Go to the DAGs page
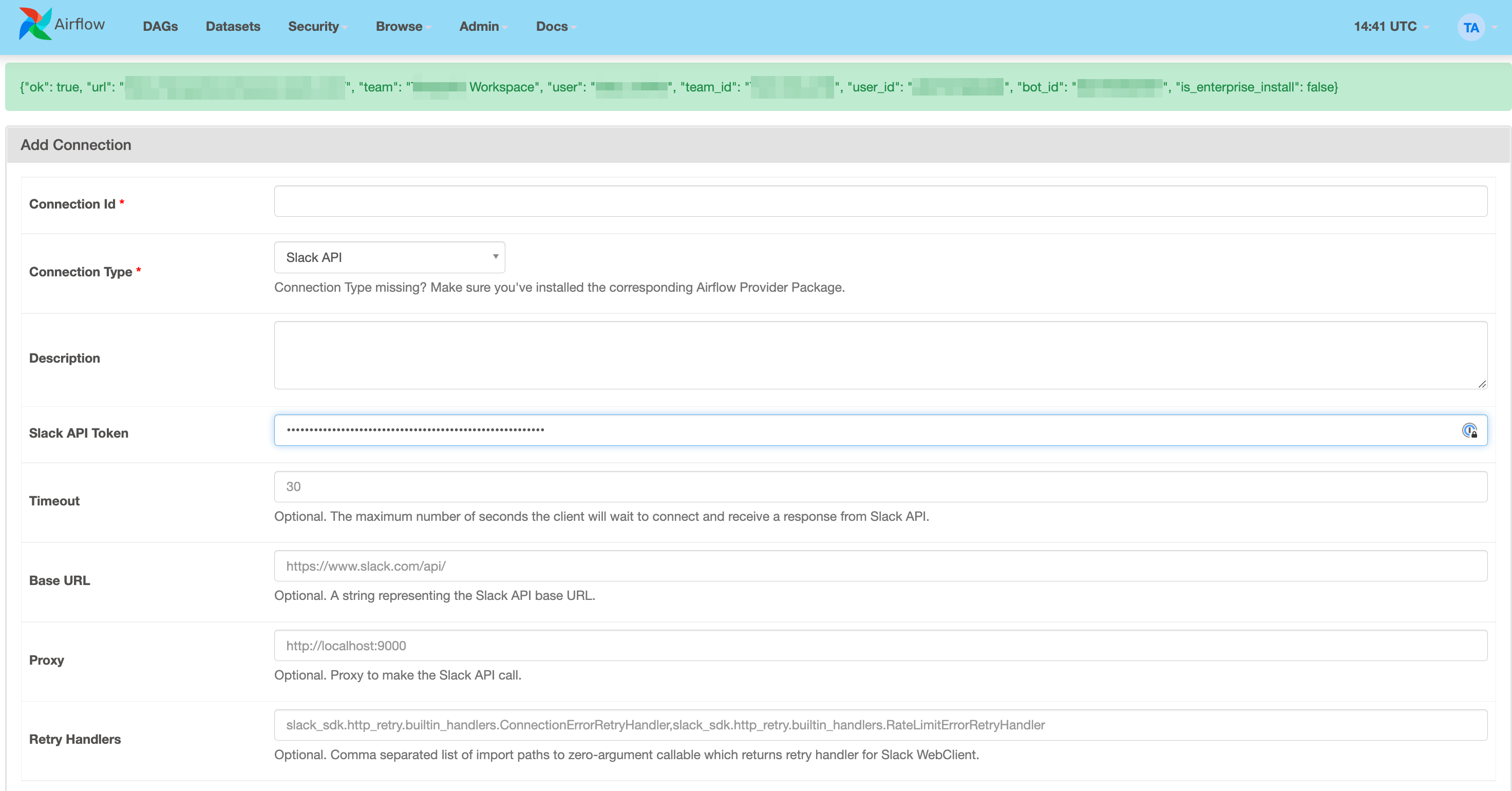Screen dimensions: 1512x791 [x=160, y=26]
